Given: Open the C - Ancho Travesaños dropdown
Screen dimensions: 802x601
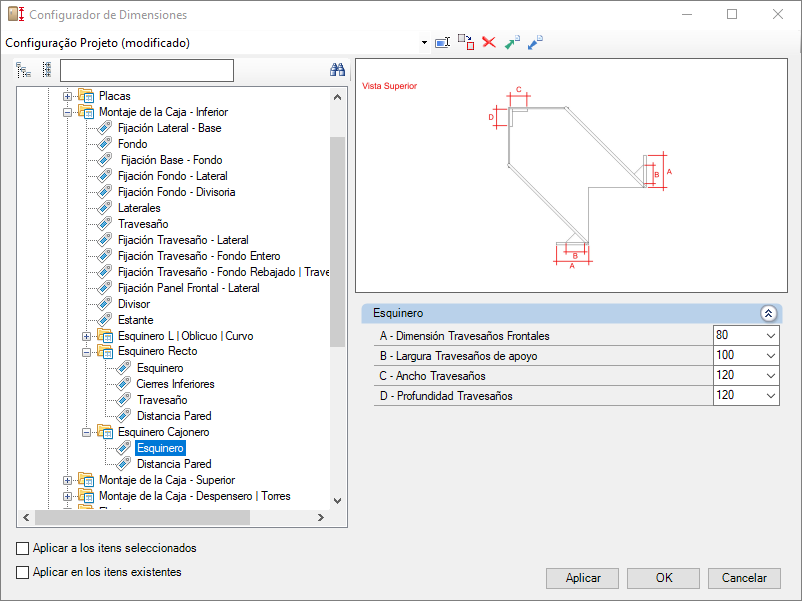Looking at the screenshot, I should [771, 376].
